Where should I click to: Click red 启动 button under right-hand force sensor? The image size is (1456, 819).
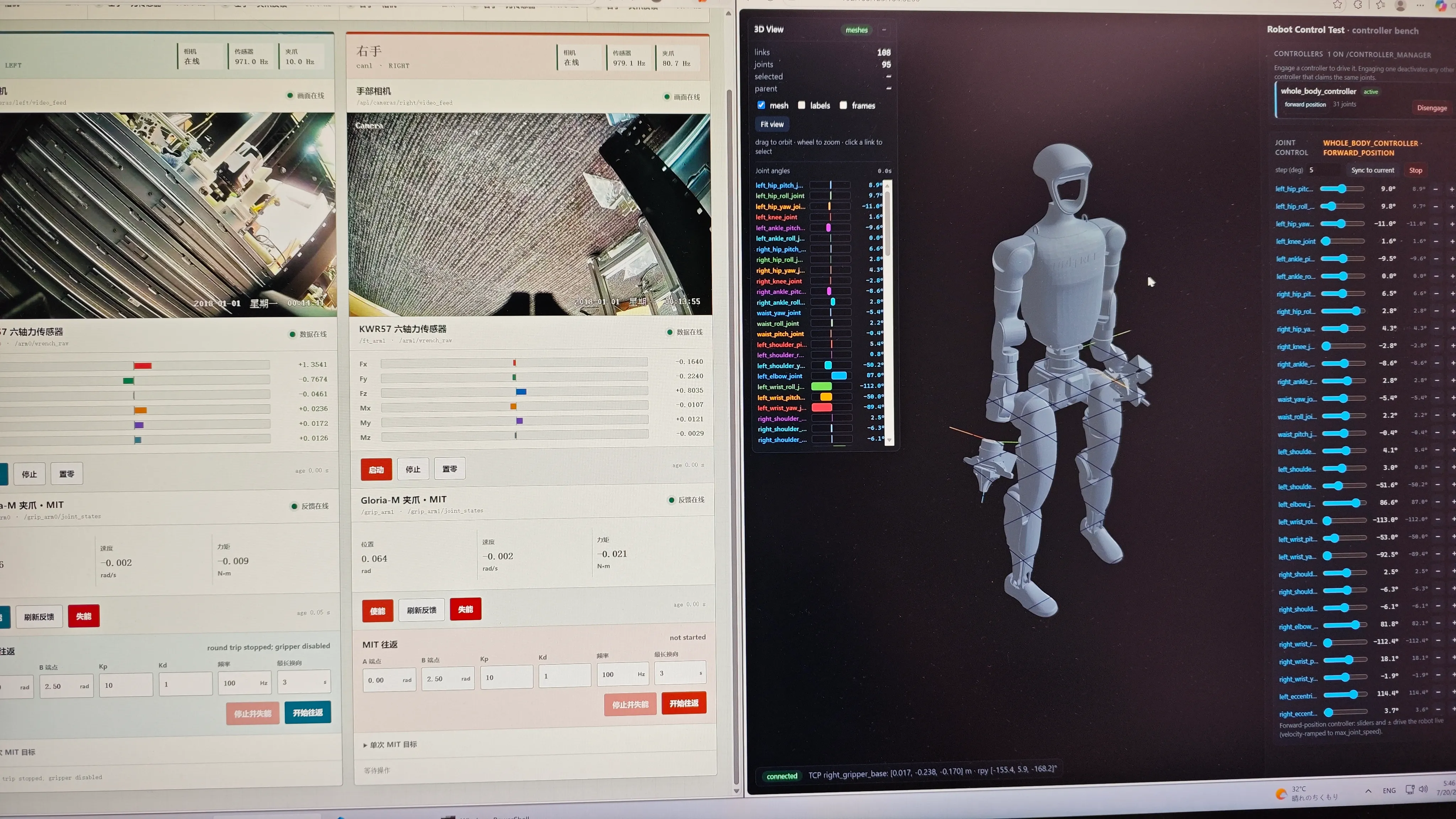tap(376, 470)
